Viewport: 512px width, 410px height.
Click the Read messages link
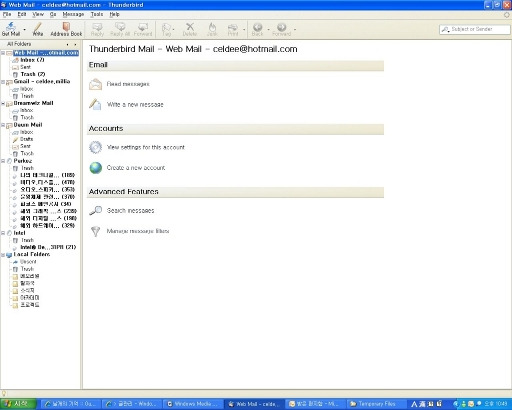point(128,84)
